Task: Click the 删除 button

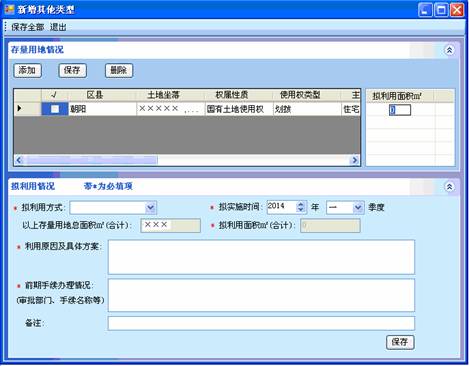Action: (119, 70)
